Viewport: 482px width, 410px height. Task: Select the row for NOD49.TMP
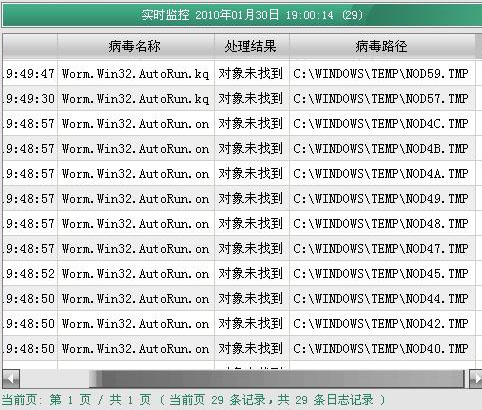[239, 198]
